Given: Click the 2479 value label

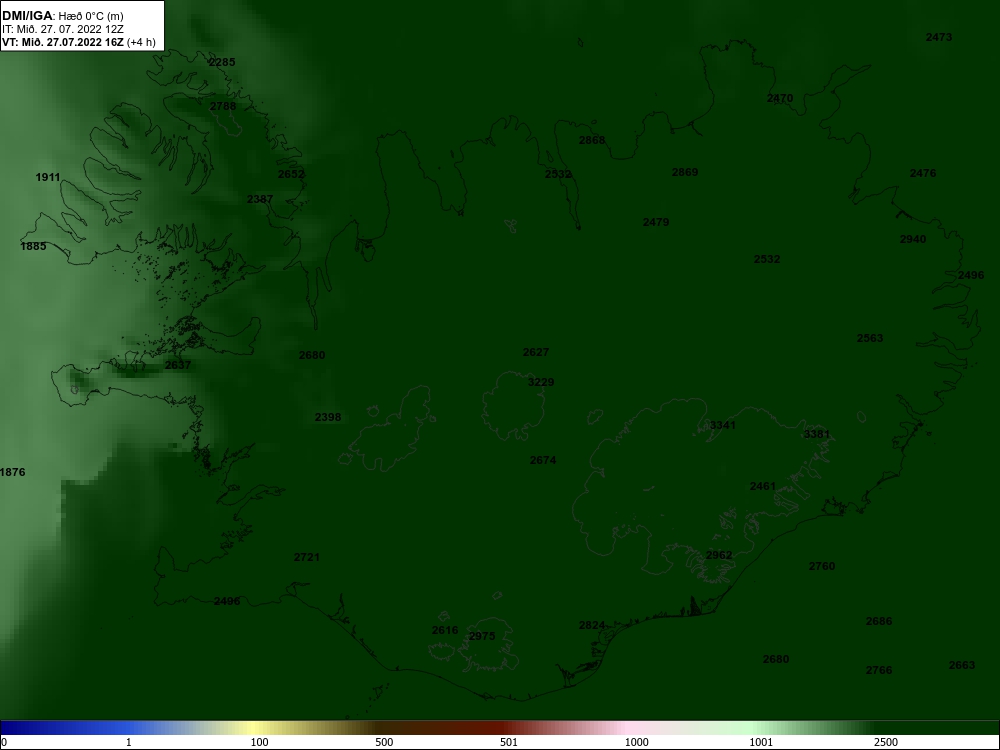Looking at the screenshot, I should tap(656, 223).
